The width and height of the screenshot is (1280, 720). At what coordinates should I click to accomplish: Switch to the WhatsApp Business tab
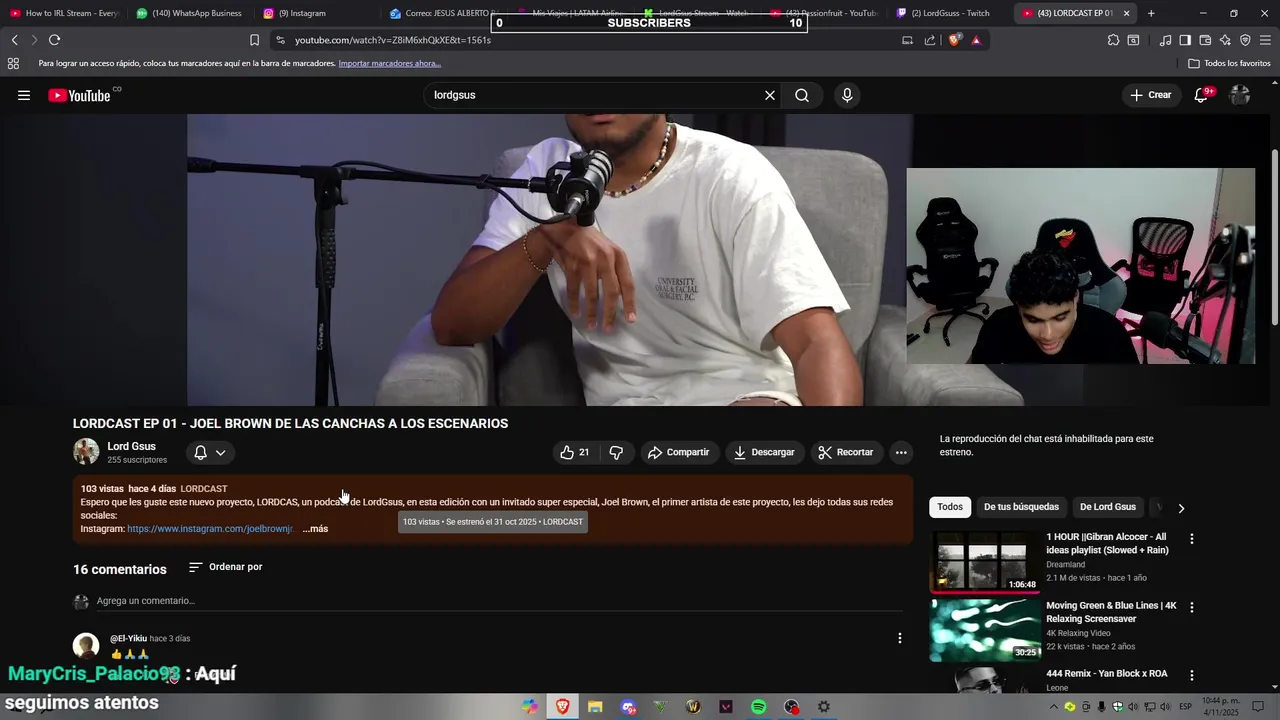click(x=188, y=13)
